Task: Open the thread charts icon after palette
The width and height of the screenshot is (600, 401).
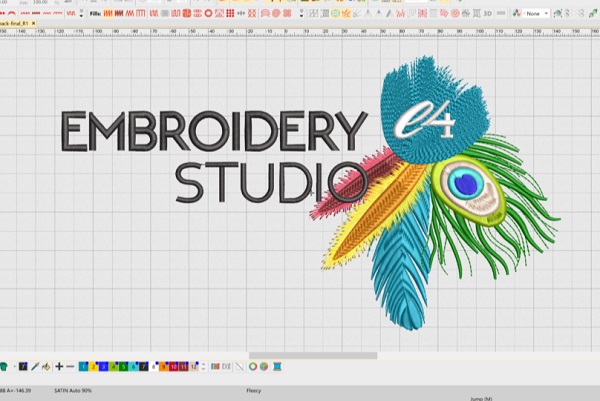Action: pyautogui.click(x=215, y=367)
